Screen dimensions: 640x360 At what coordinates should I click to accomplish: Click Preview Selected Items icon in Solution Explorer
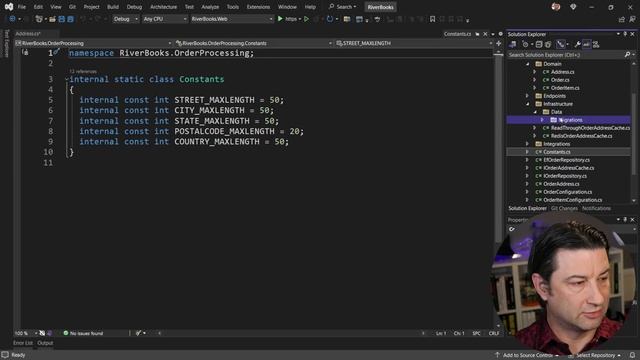587,44
